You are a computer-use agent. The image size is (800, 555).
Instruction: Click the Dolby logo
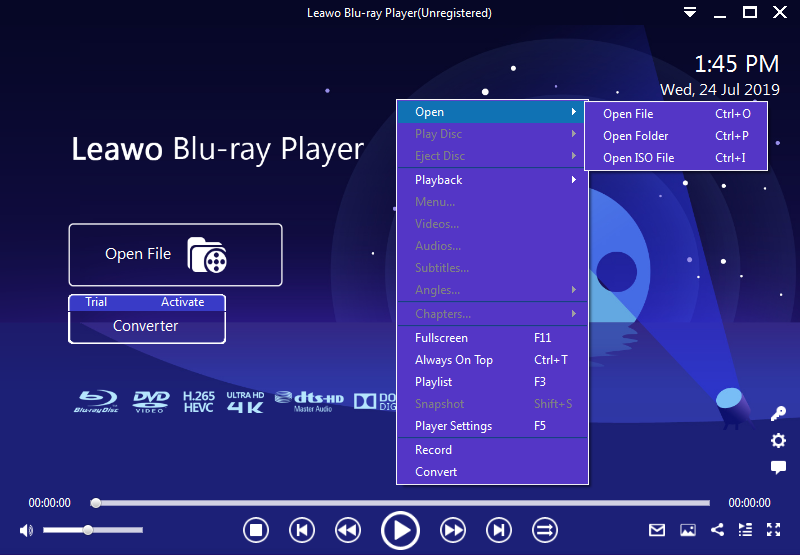pos(375,401)
